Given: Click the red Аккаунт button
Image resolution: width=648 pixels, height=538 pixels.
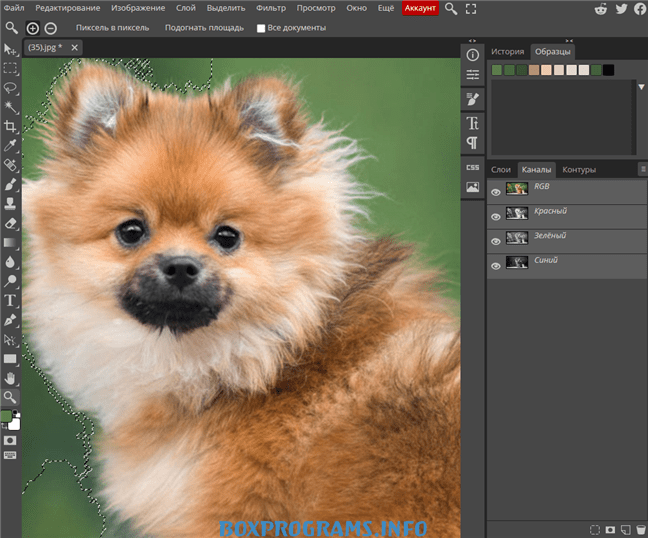Looking at the screenshot, I should (x=420, y=8).
